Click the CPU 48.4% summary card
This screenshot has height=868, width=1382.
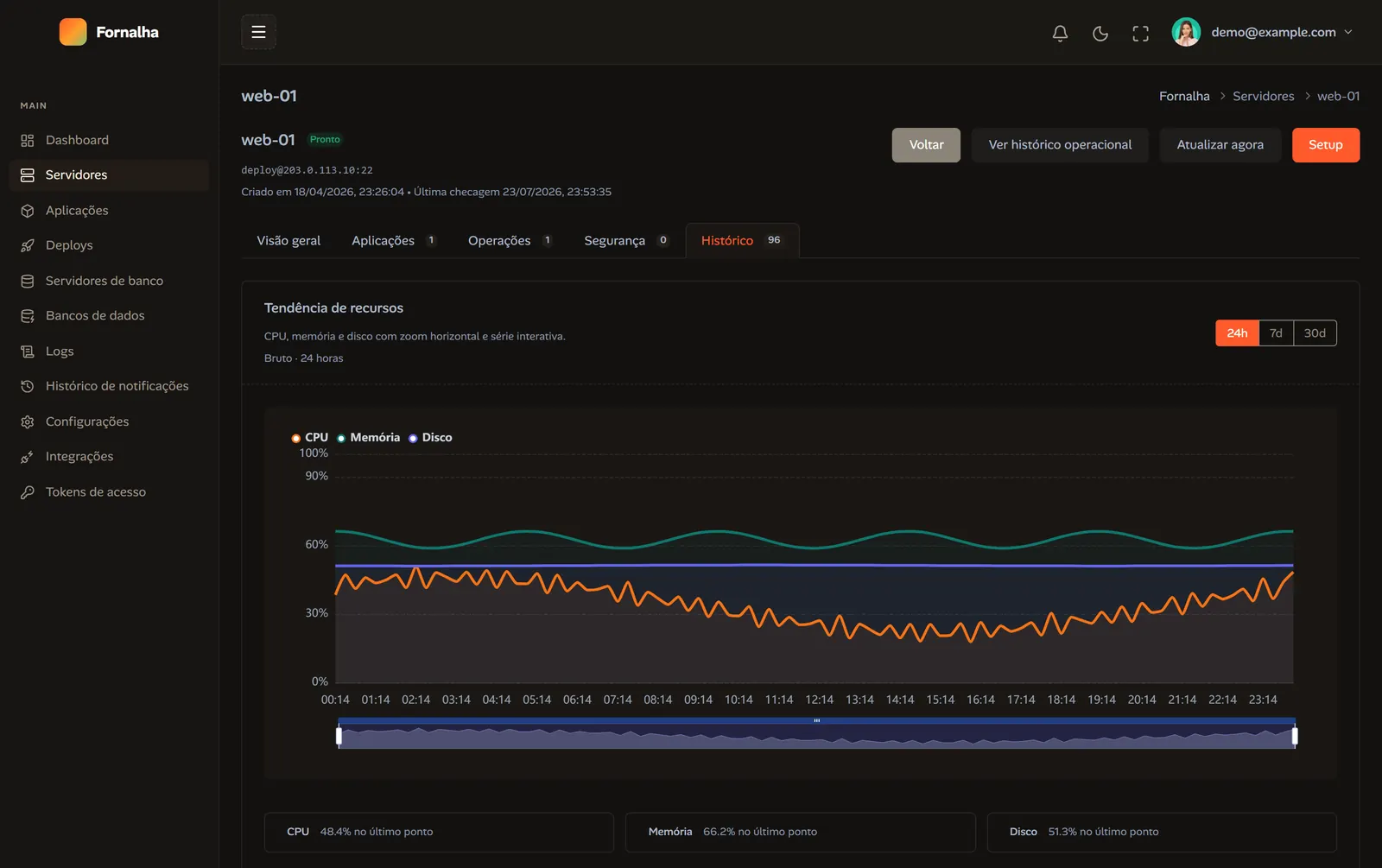tap(439, 832)
